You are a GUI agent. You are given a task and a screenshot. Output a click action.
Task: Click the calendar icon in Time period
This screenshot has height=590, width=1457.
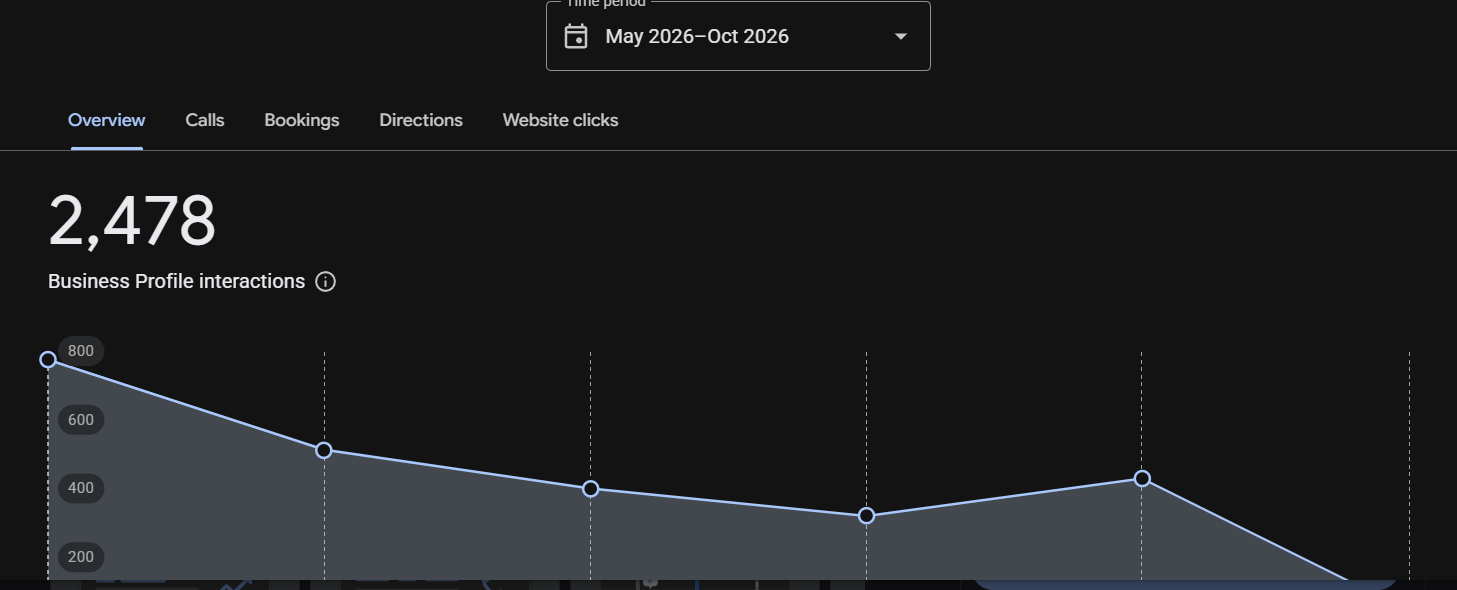coord(576,37)
